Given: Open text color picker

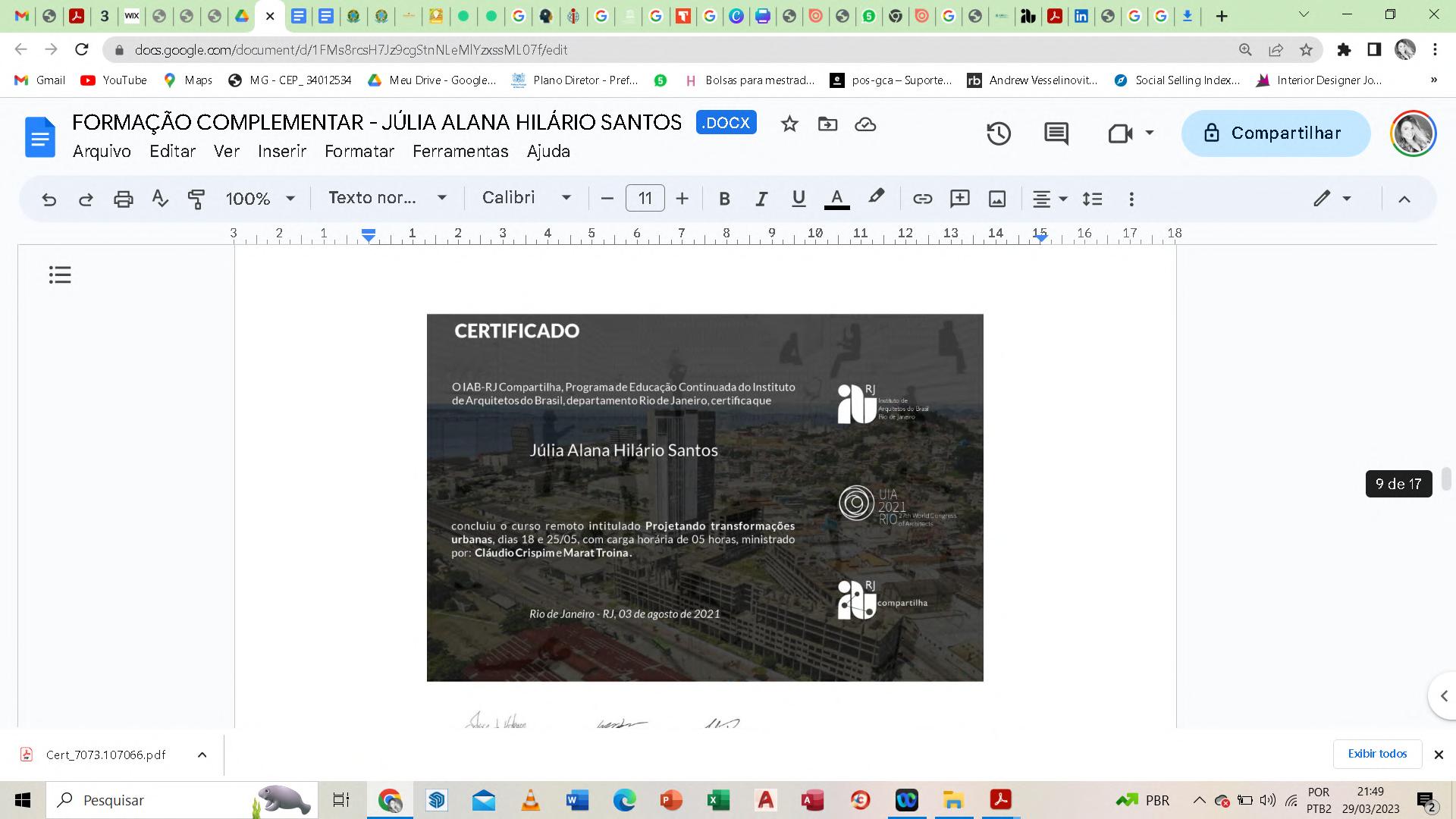Looking at the screenshot, I should coord(836,199).
